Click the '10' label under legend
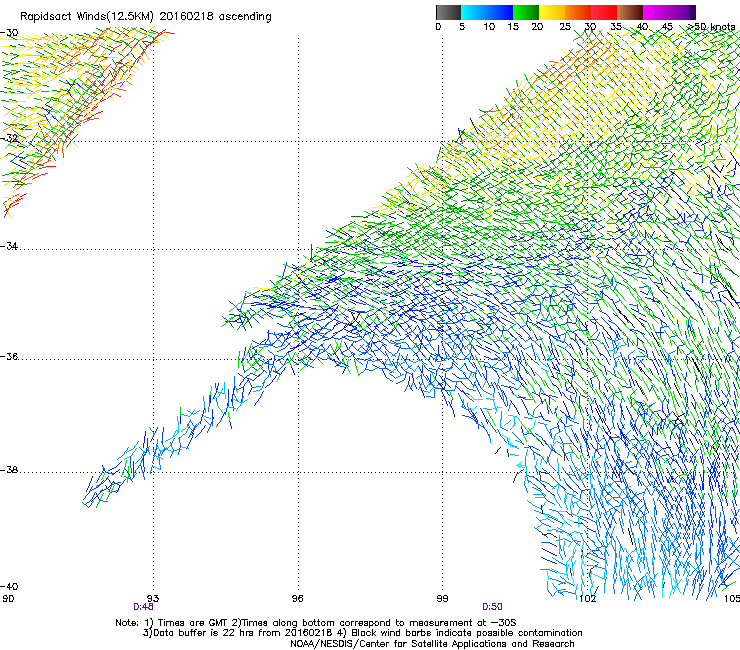 pos(489,27)
